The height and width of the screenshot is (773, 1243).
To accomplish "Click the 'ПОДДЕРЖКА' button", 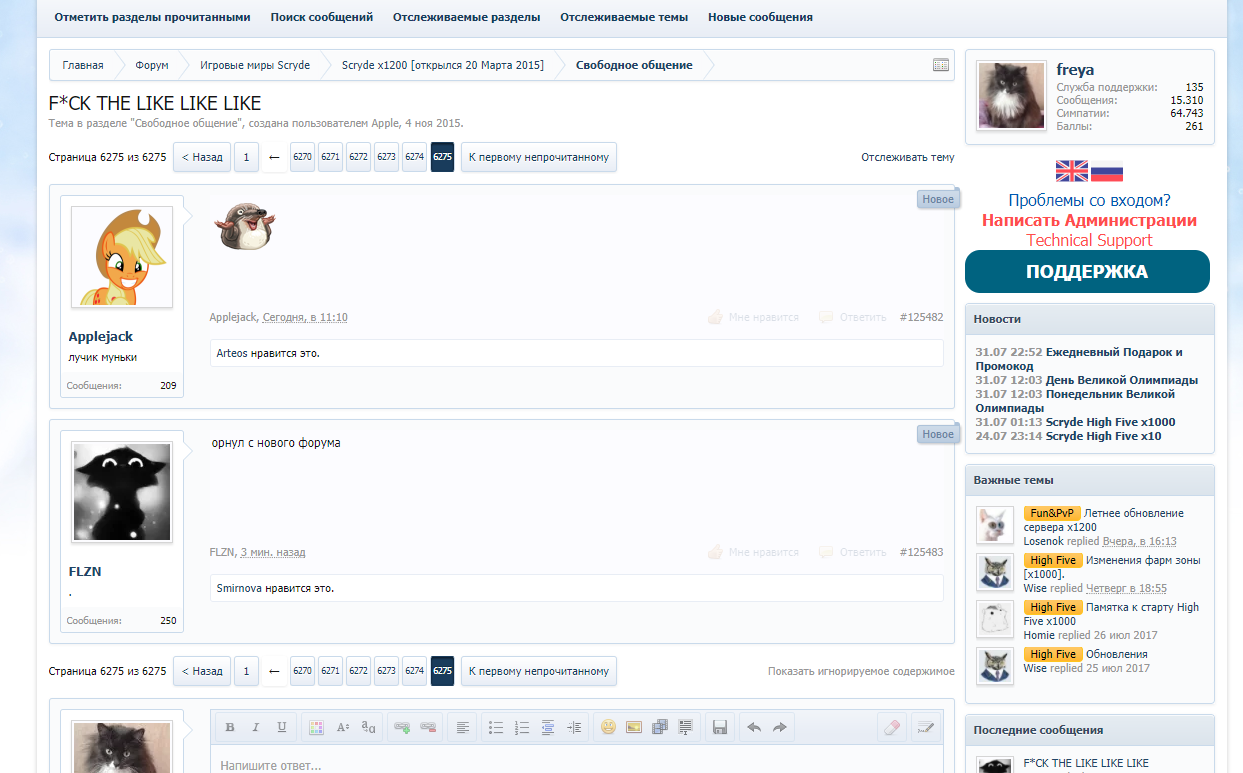I will pos(1087,272).
